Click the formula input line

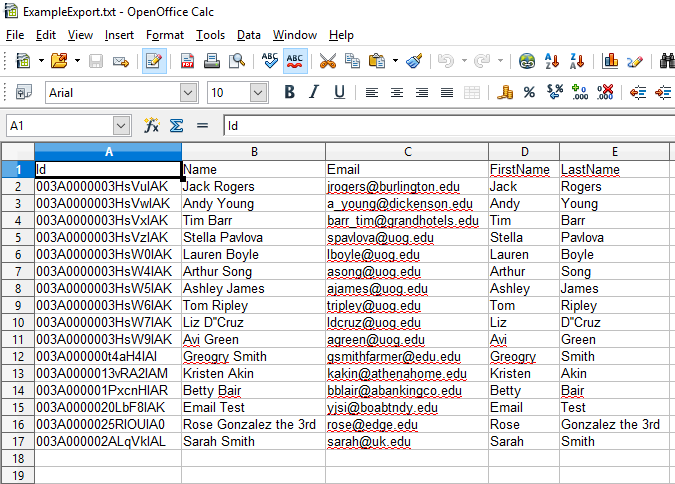pyautogui.click(x=449, y=126)
